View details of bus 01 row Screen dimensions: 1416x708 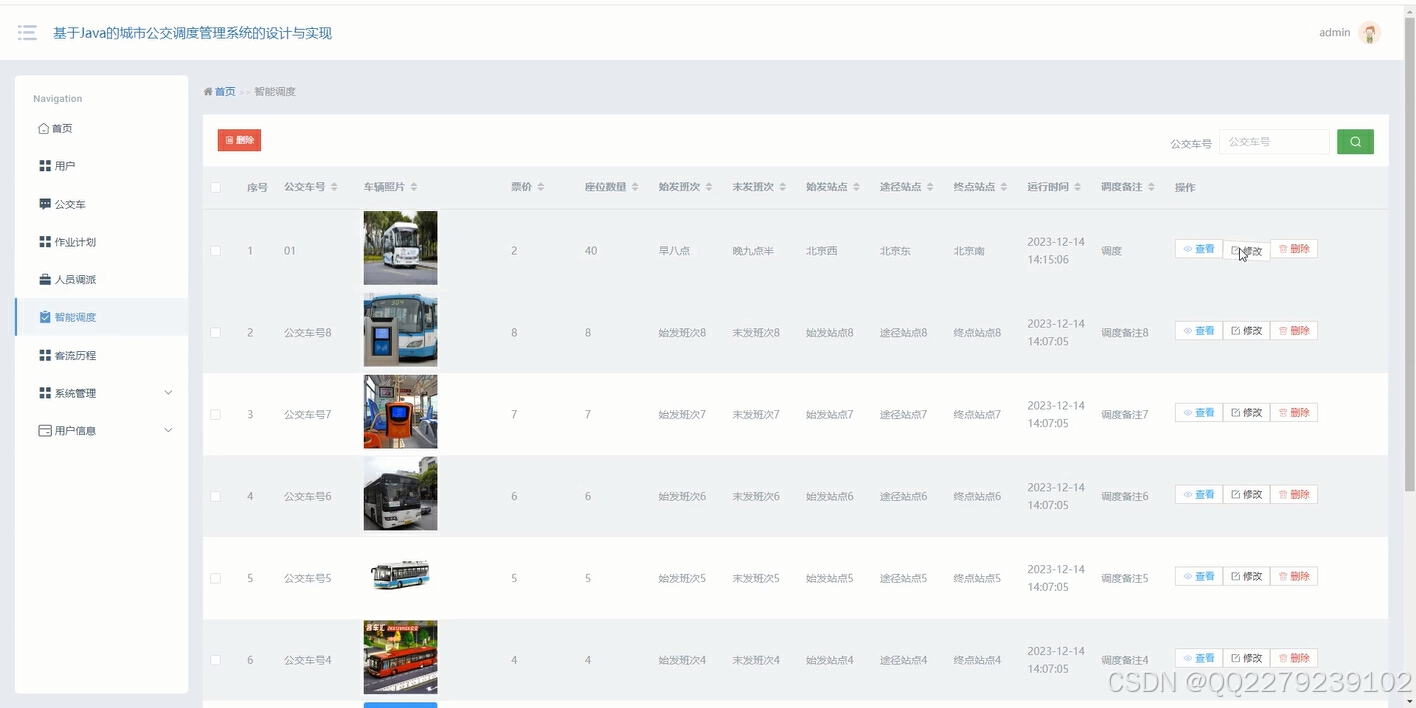pyautogui.click(x=1198, y=249)
